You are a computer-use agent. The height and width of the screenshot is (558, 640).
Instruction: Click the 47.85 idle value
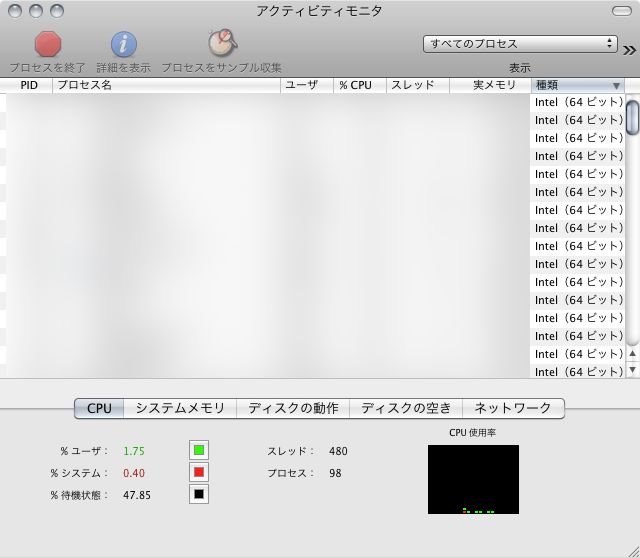point(137,495)
